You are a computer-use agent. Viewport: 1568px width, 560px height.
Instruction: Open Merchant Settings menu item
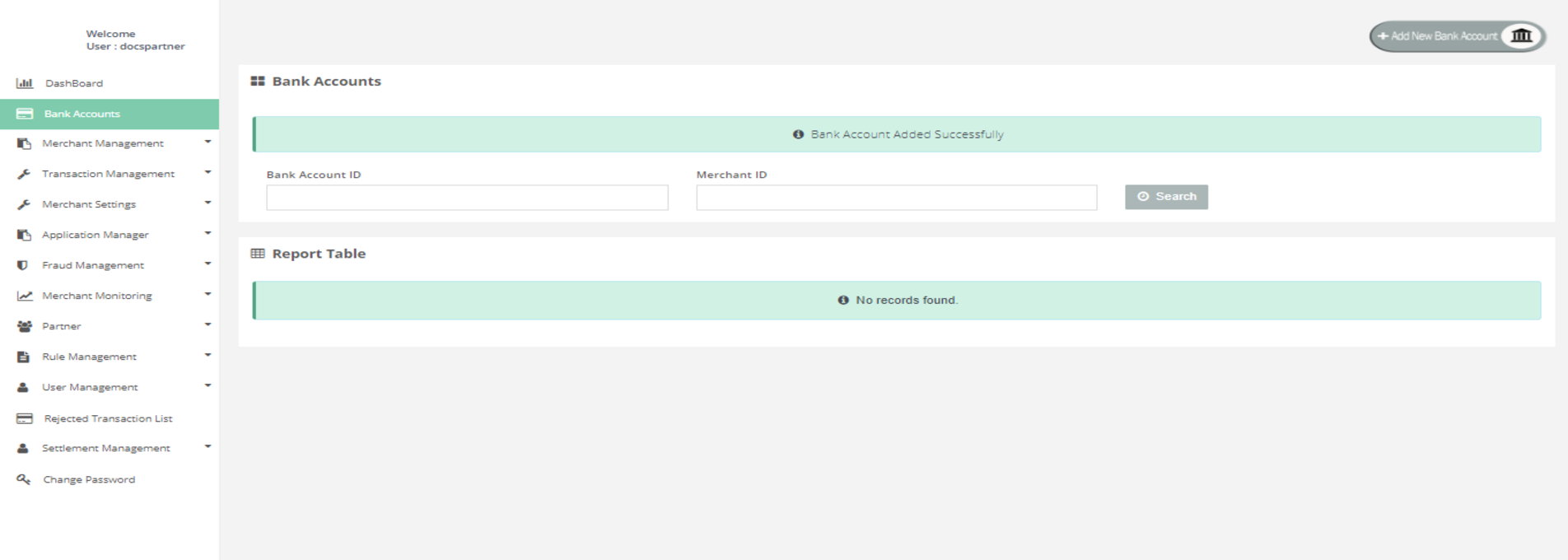click(x=89, y=204)
